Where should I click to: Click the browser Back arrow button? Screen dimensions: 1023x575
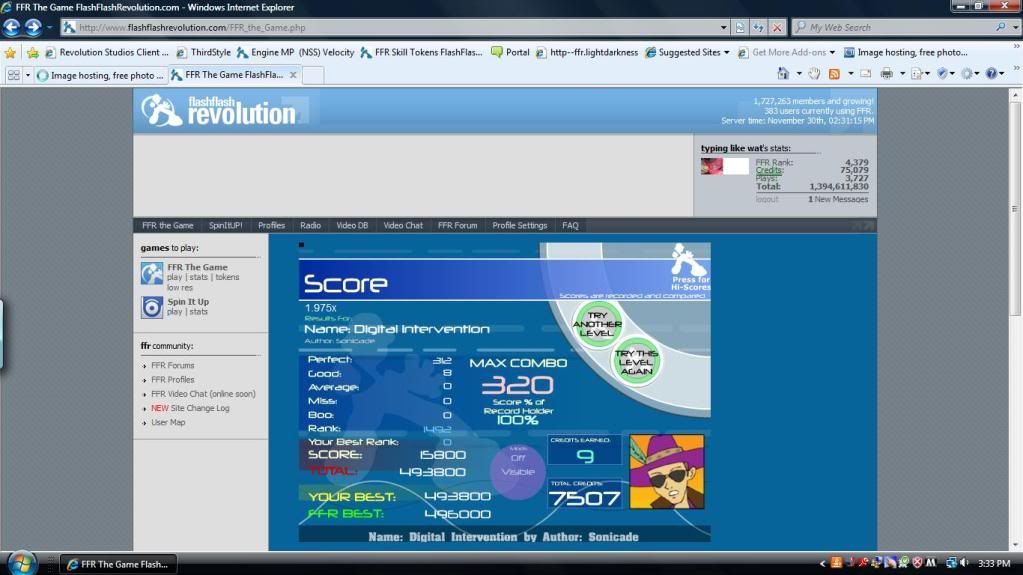point(12,27)
